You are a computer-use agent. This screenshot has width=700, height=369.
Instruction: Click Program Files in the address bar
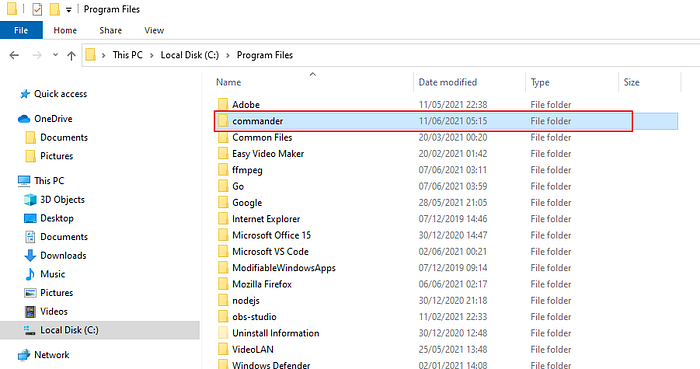tap(265, 55)
